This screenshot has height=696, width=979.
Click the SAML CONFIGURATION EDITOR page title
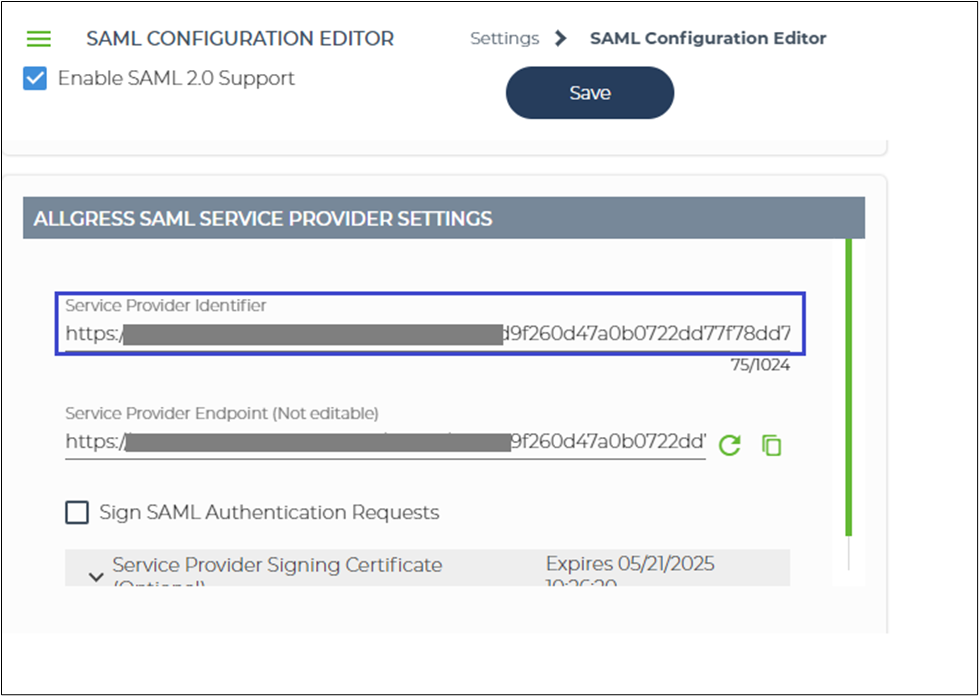pos(240,39)
